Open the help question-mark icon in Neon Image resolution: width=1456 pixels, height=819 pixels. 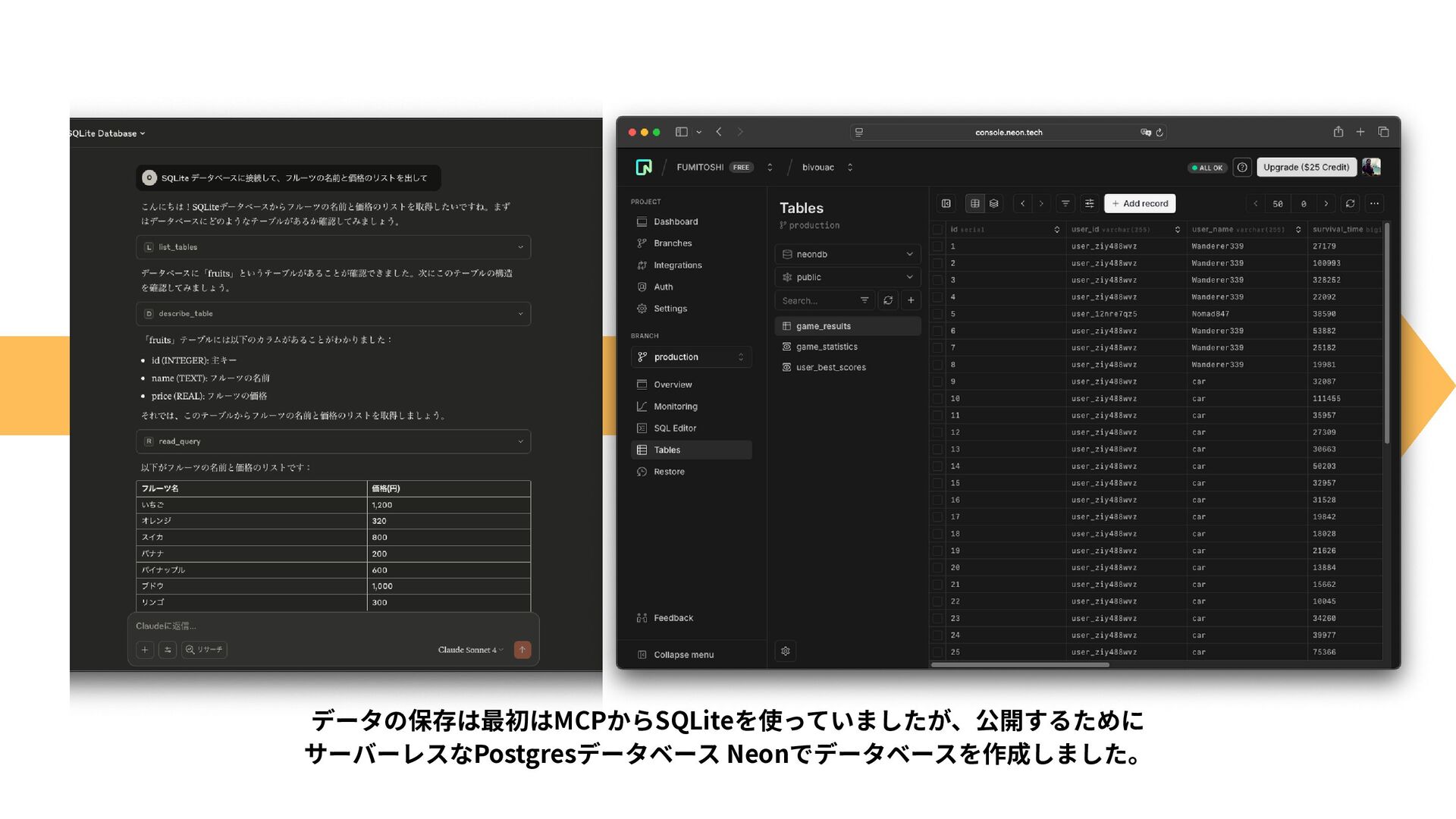point(1242,168)
